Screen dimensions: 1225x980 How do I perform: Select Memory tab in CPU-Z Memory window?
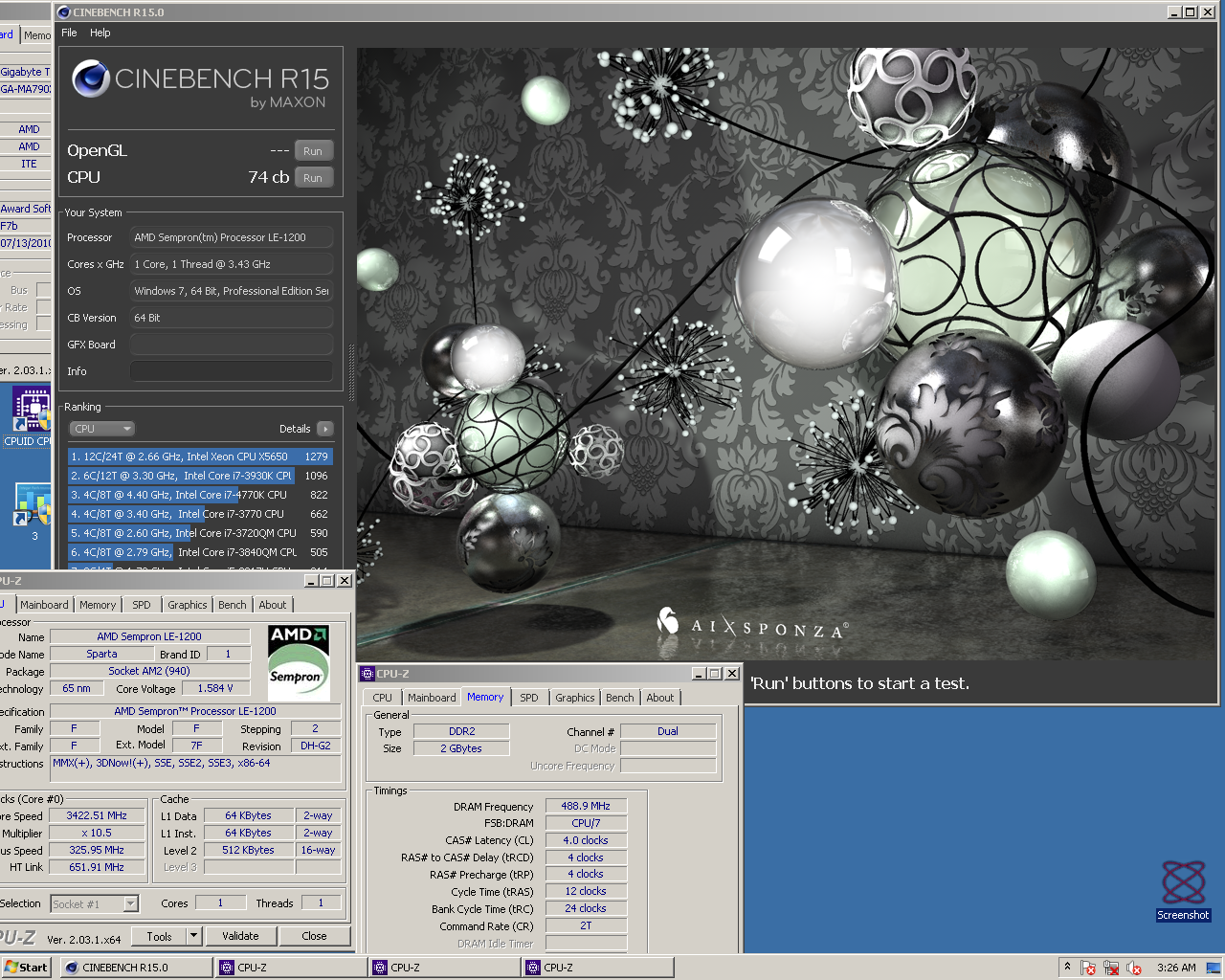485,697
